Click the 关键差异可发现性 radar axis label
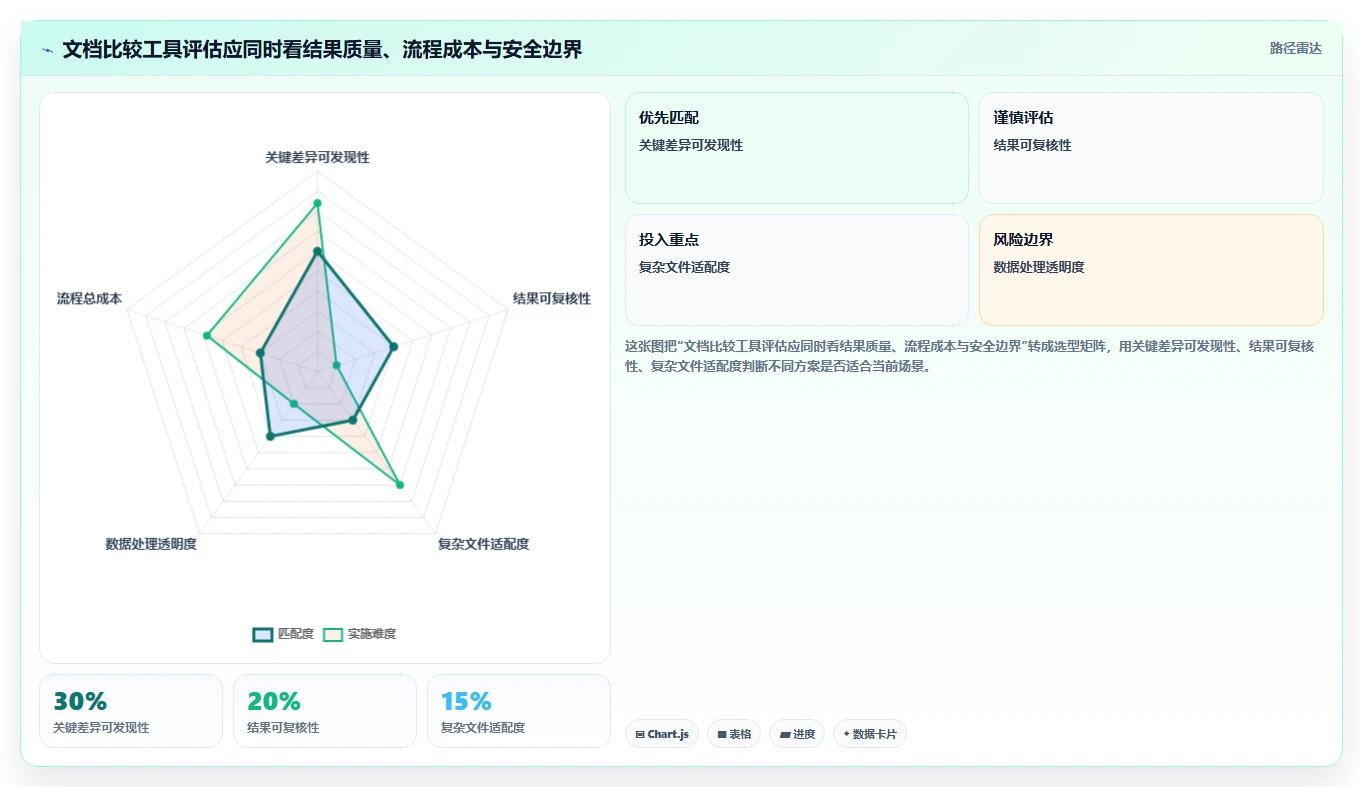 (x=317, y=158)
